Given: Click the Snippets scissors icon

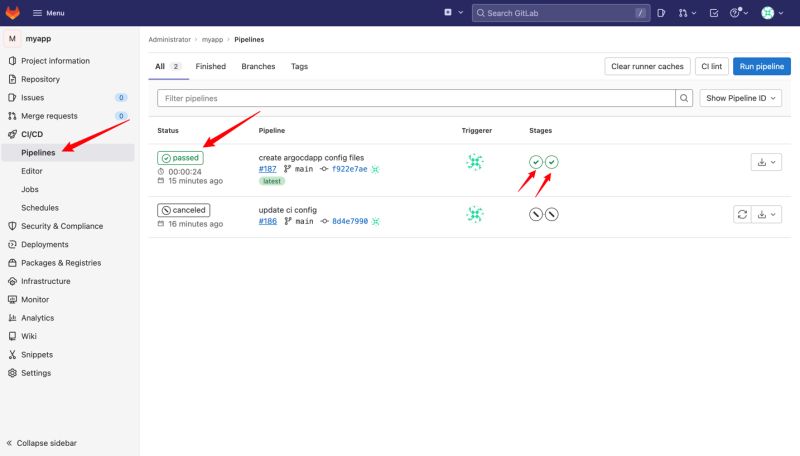Looking at the screenshot, I should coord(12,354).
